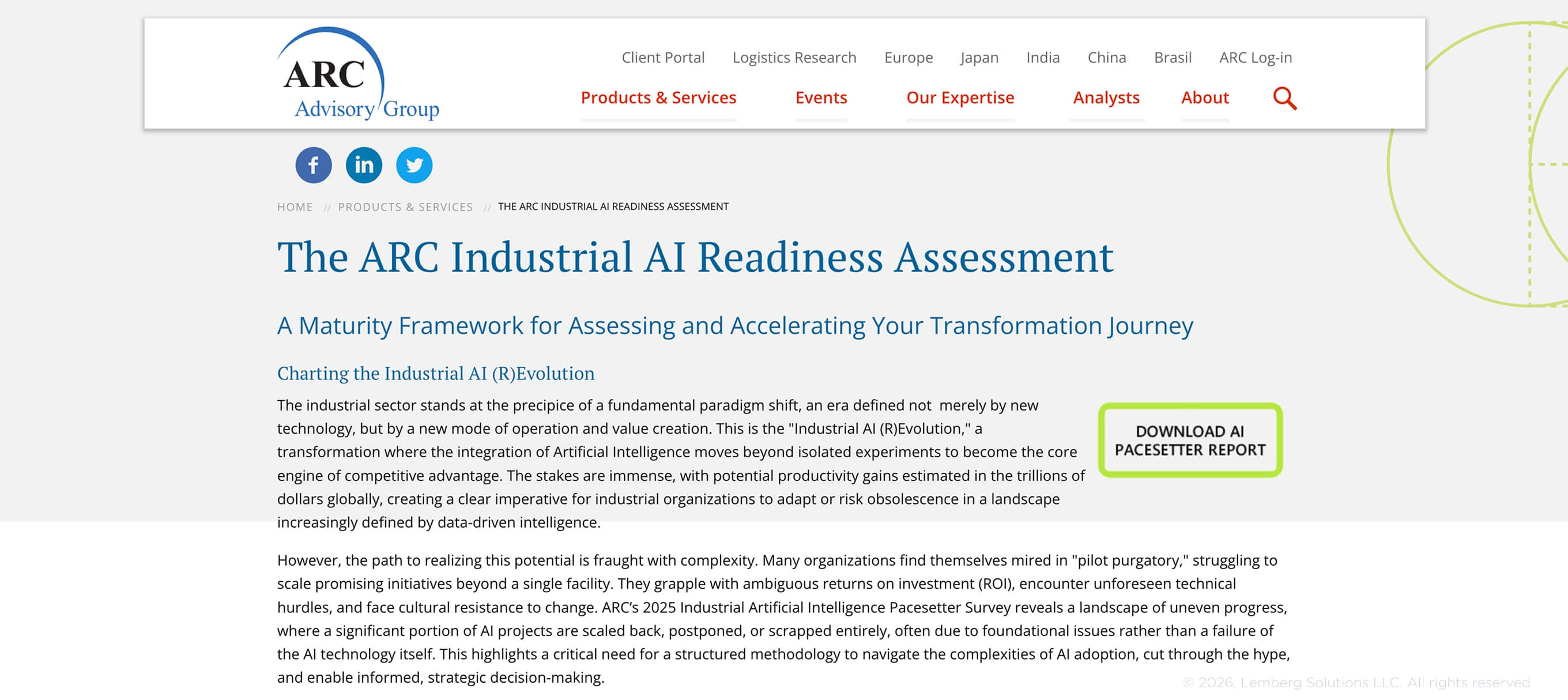Viewport: 1568px width, 700px height.
Task: Go to HOME in the breadcrumb
Action: click(295, 207)
